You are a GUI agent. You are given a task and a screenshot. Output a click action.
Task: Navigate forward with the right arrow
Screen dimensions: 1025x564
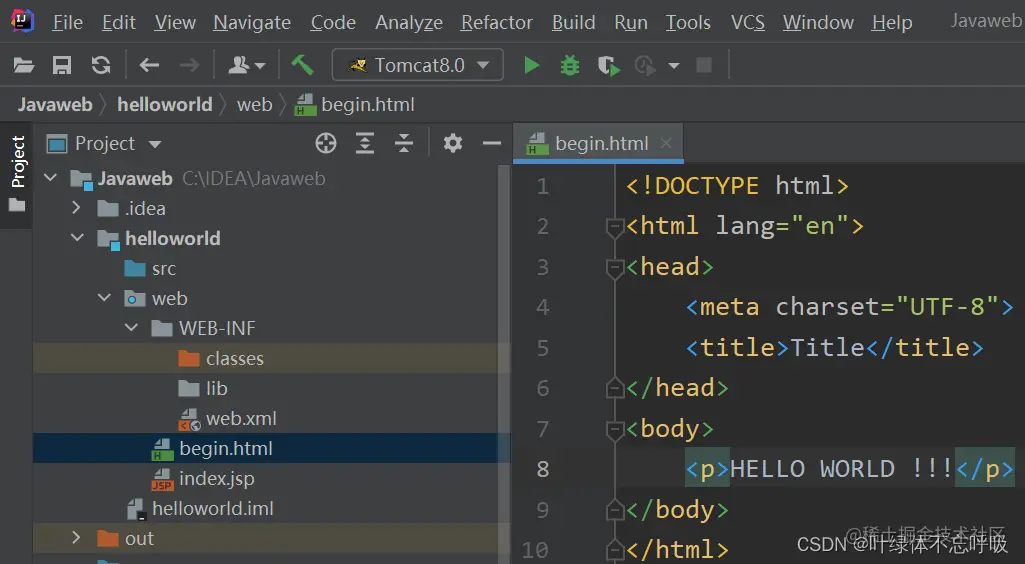(189, 65)
